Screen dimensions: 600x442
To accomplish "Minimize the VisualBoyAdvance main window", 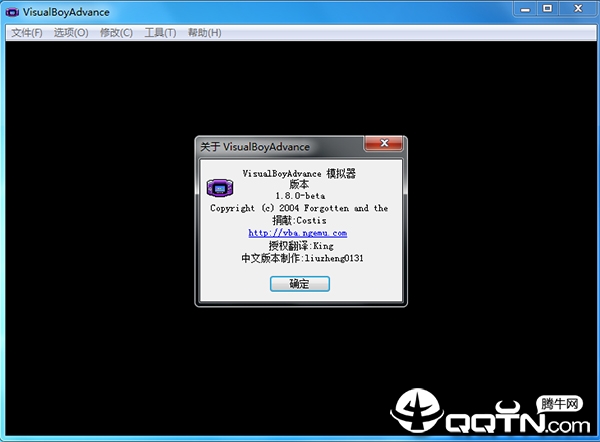I will [523, 9].
